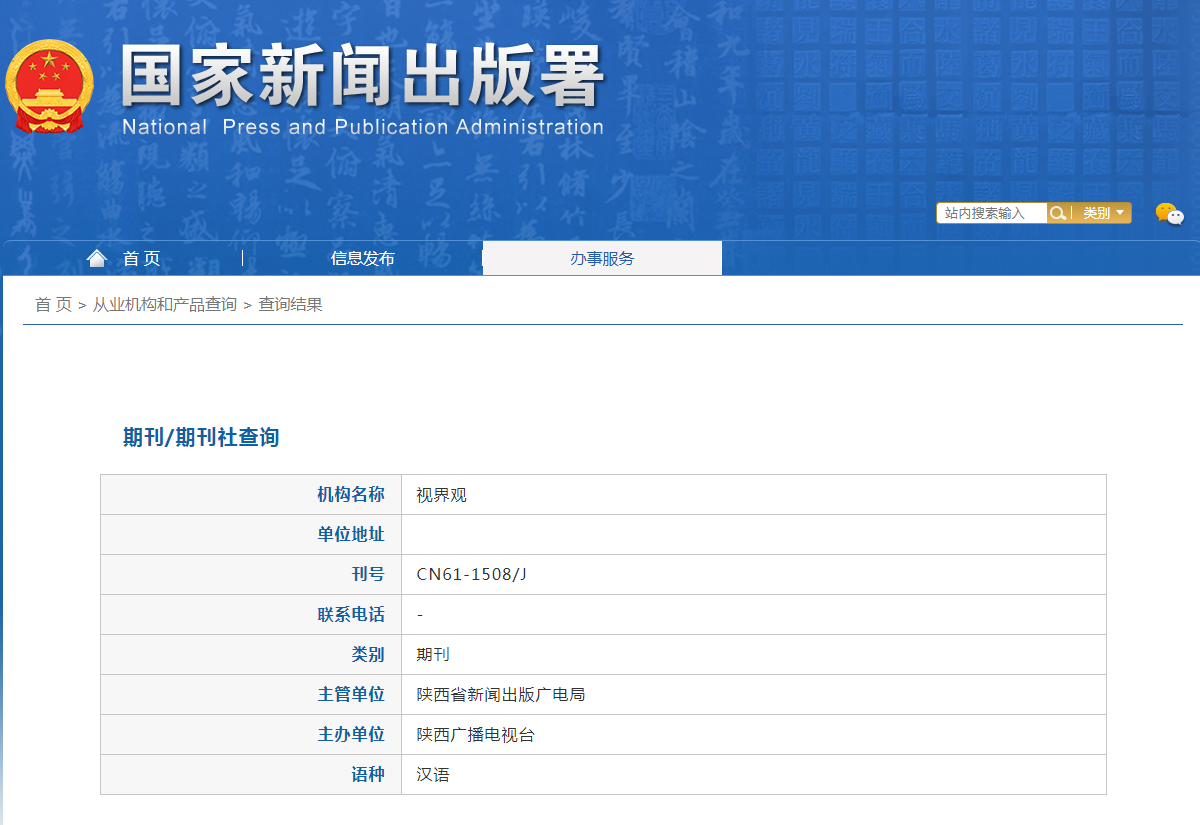Open the WeChat chat bubble icon
Screen dimensions: 1200x825
point(1169,213)
